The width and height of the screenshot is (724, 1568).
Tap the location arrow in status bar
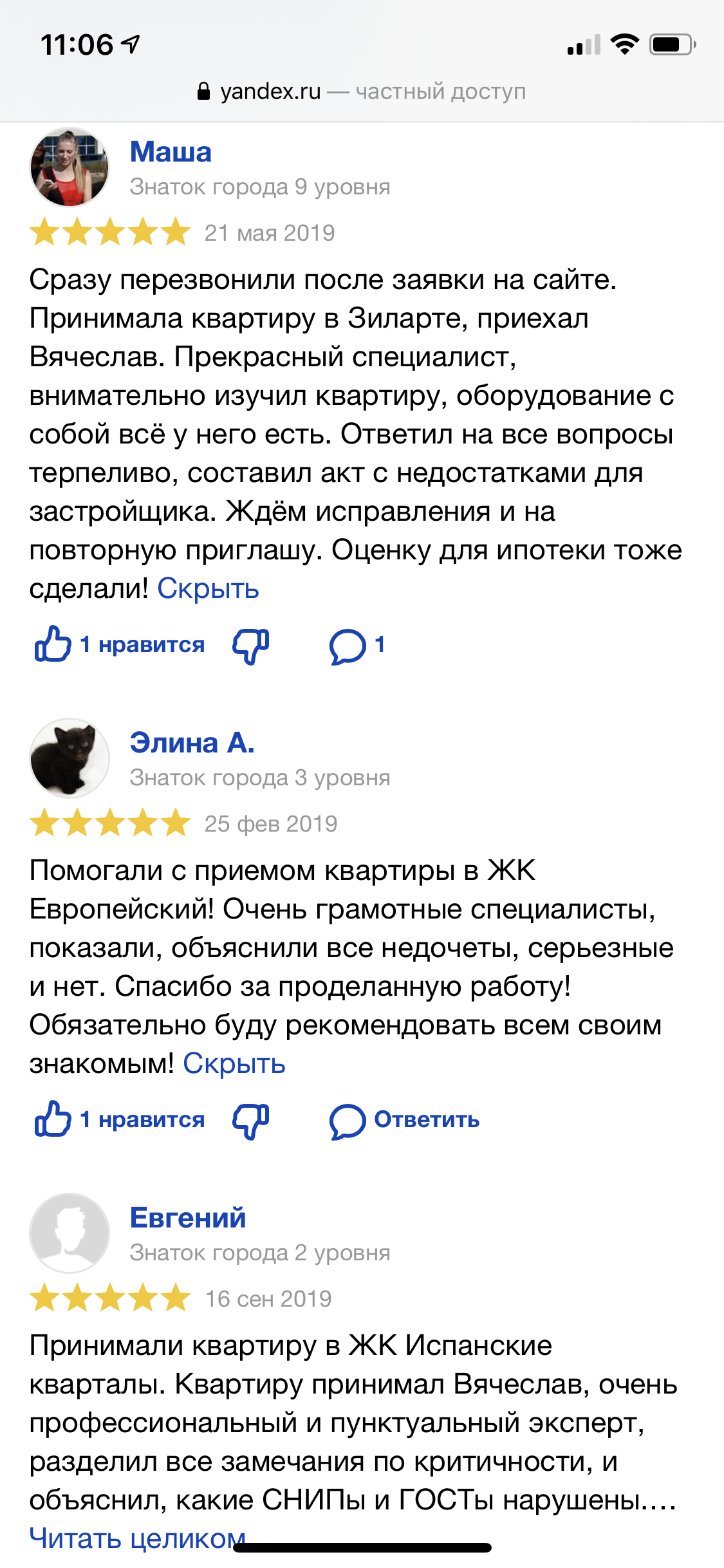pos(131,44)
